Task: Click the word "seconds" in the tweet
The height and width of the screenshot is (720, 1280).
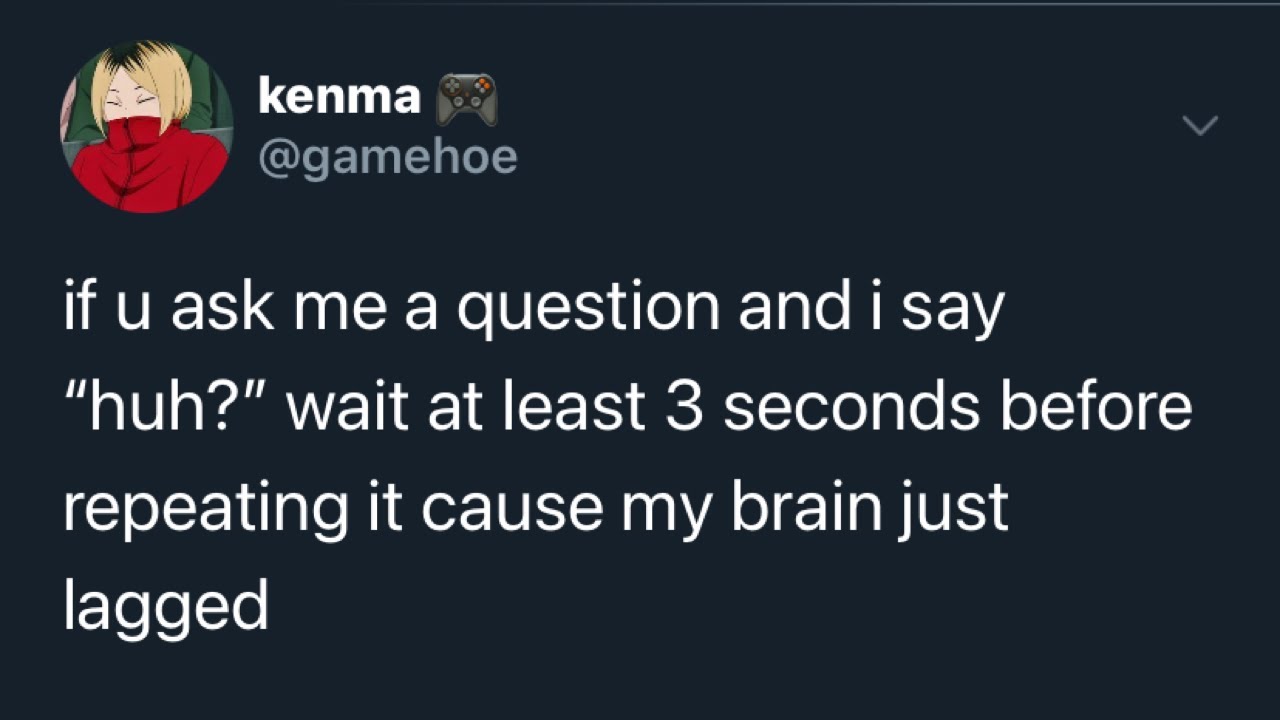Action: coord(847,407)
